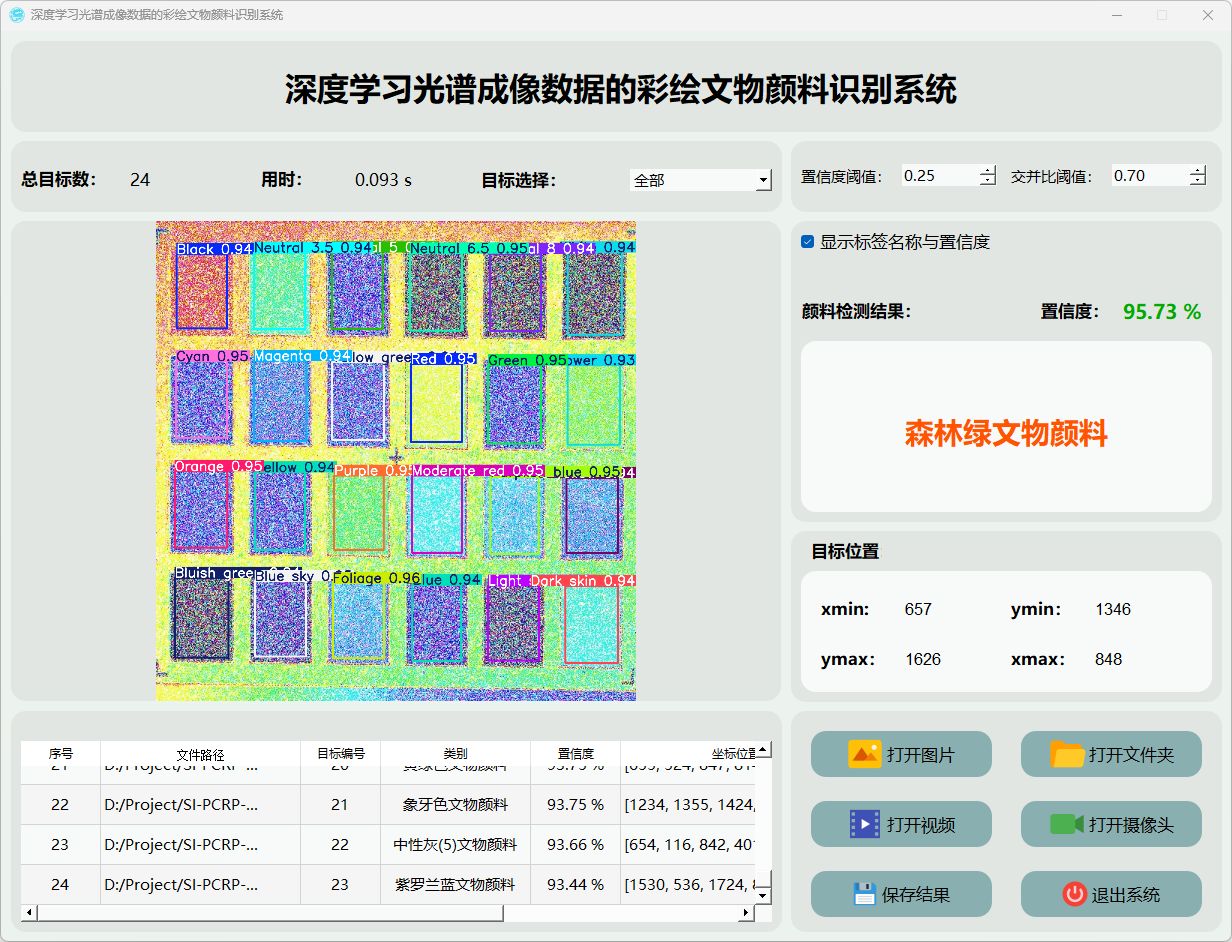Click the Exit System (退出系统) power icon
Viewport: 1232px width, 942px height.
(x=1074, y=894)
